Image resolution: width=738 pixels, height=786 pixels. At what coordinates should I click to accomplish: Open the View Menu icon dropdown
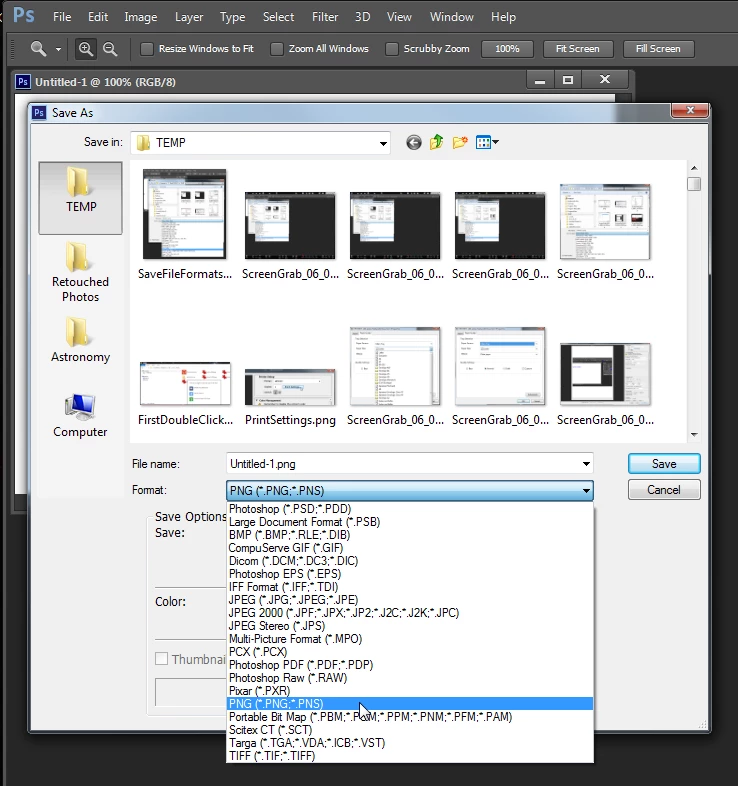pyautogui.click(x=487, y=142)
